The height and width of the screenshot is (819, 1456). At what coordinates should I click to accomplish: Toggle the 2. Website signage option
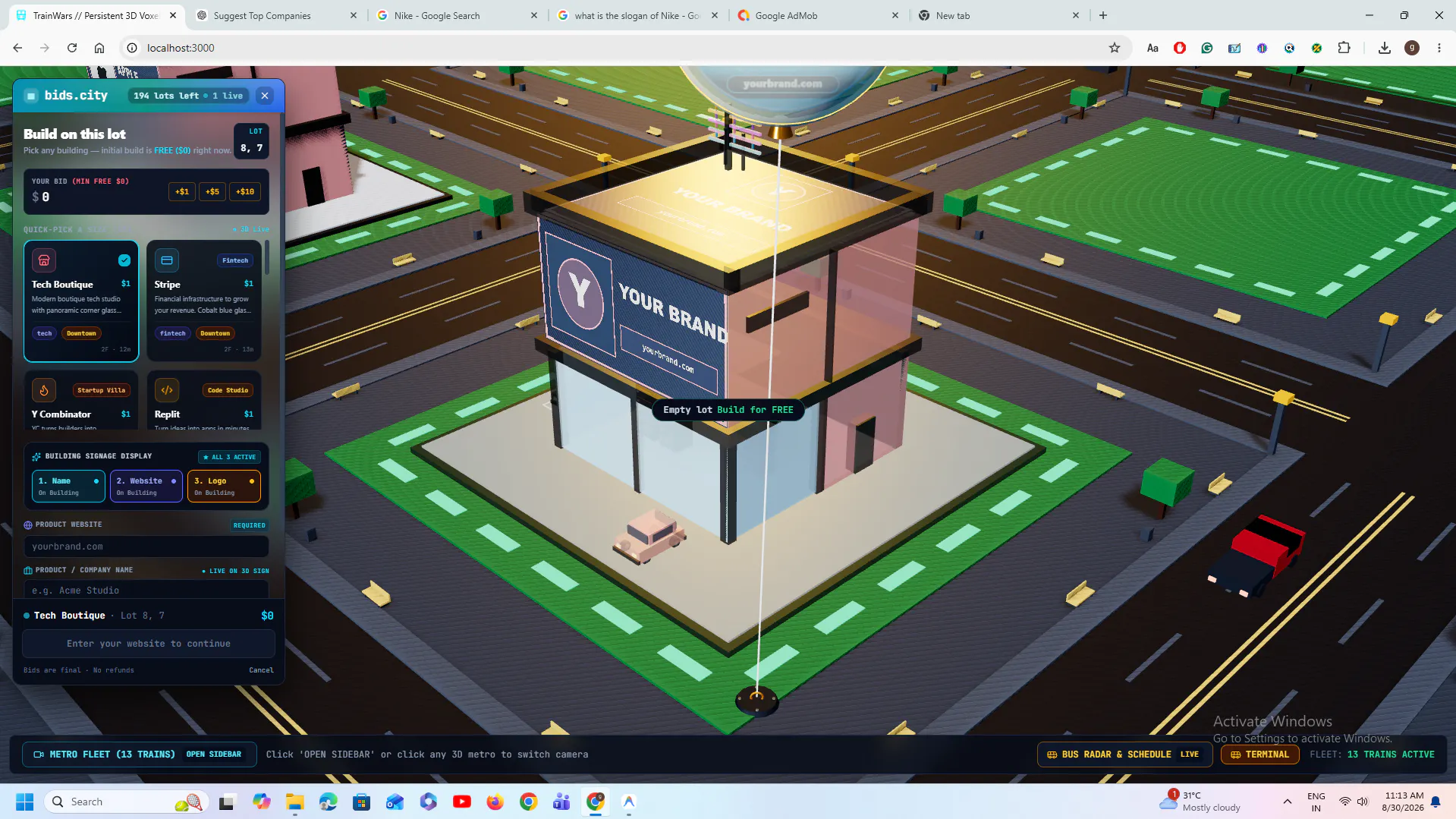[x=146, y=487]
